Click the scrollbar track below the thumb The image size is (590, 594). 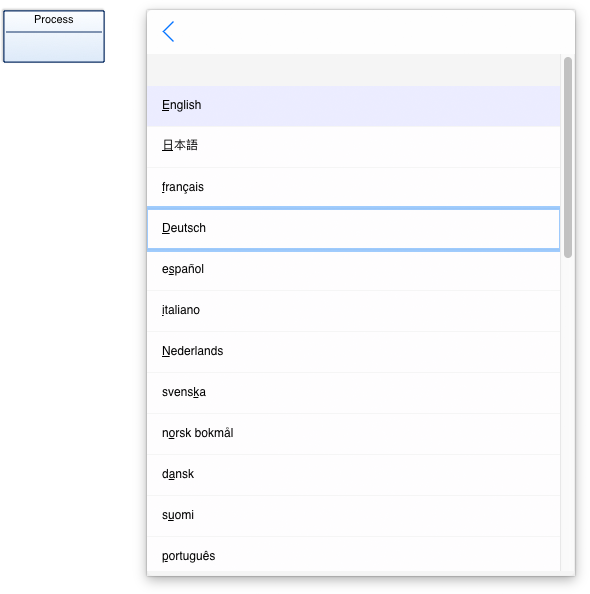click(568, 413)
